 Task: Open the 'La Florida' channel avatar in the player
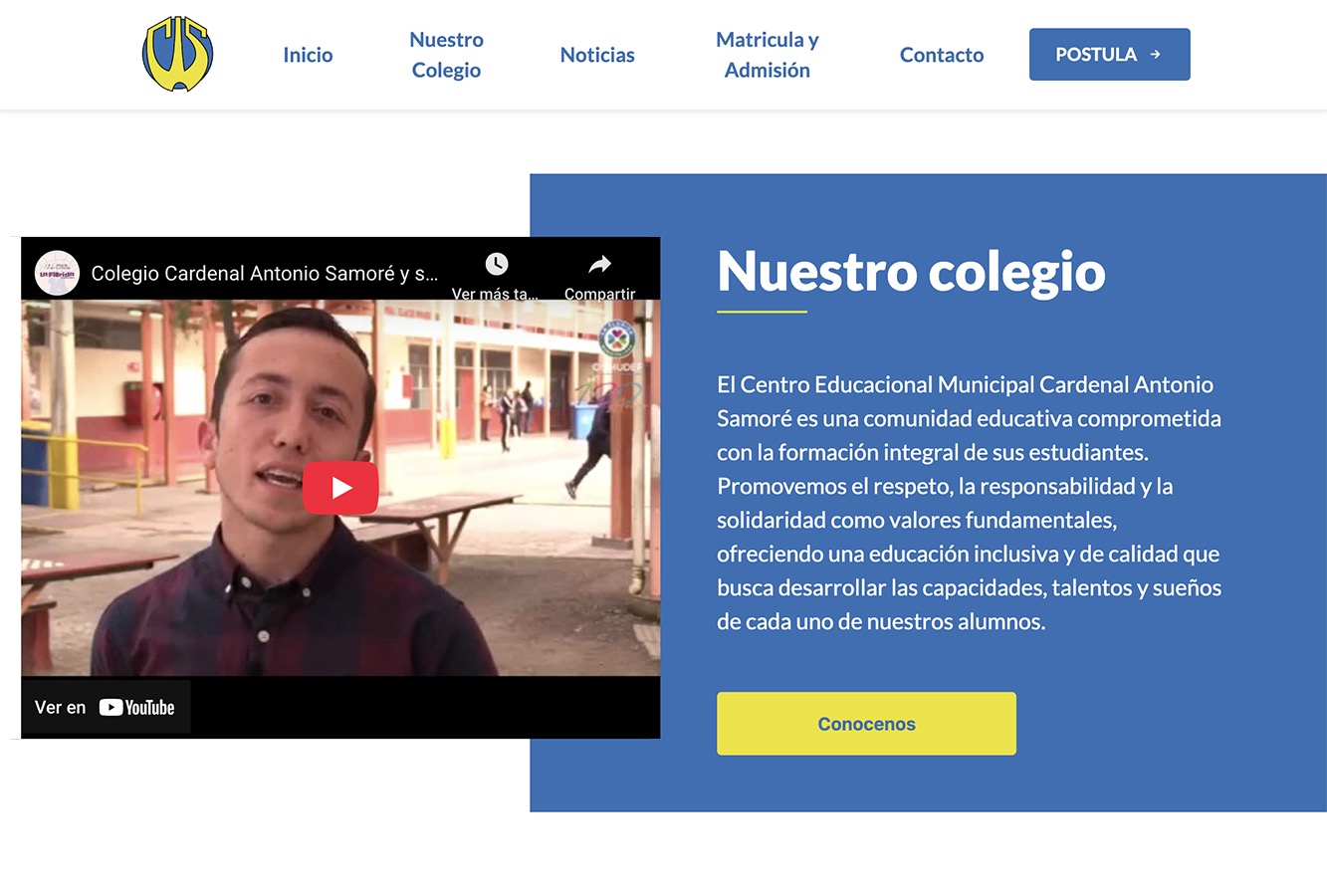tap(57, 271)
